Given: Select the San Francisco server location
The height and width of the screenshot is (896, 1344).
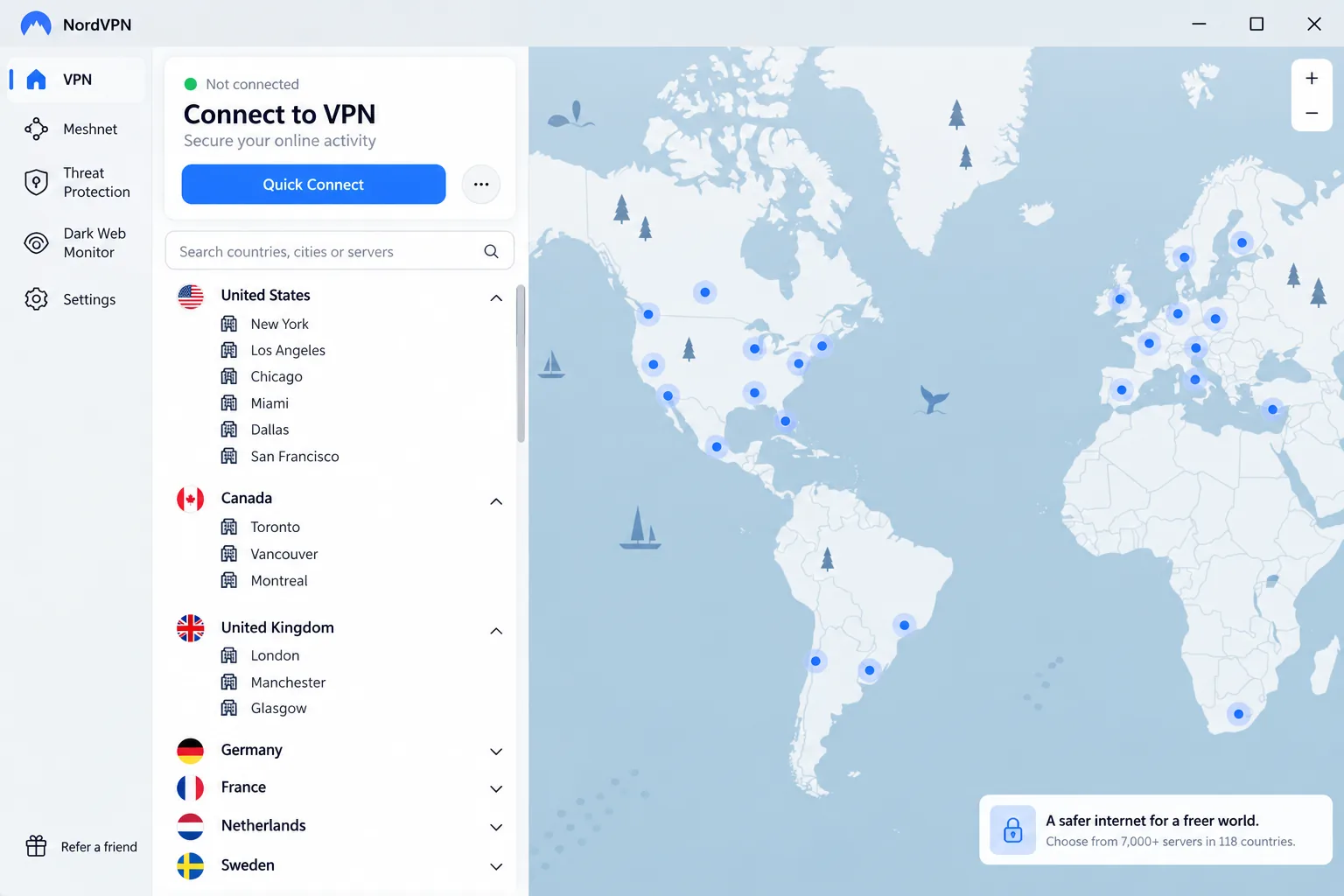Looking at the screenshot, I should click(x=295, y=456).
